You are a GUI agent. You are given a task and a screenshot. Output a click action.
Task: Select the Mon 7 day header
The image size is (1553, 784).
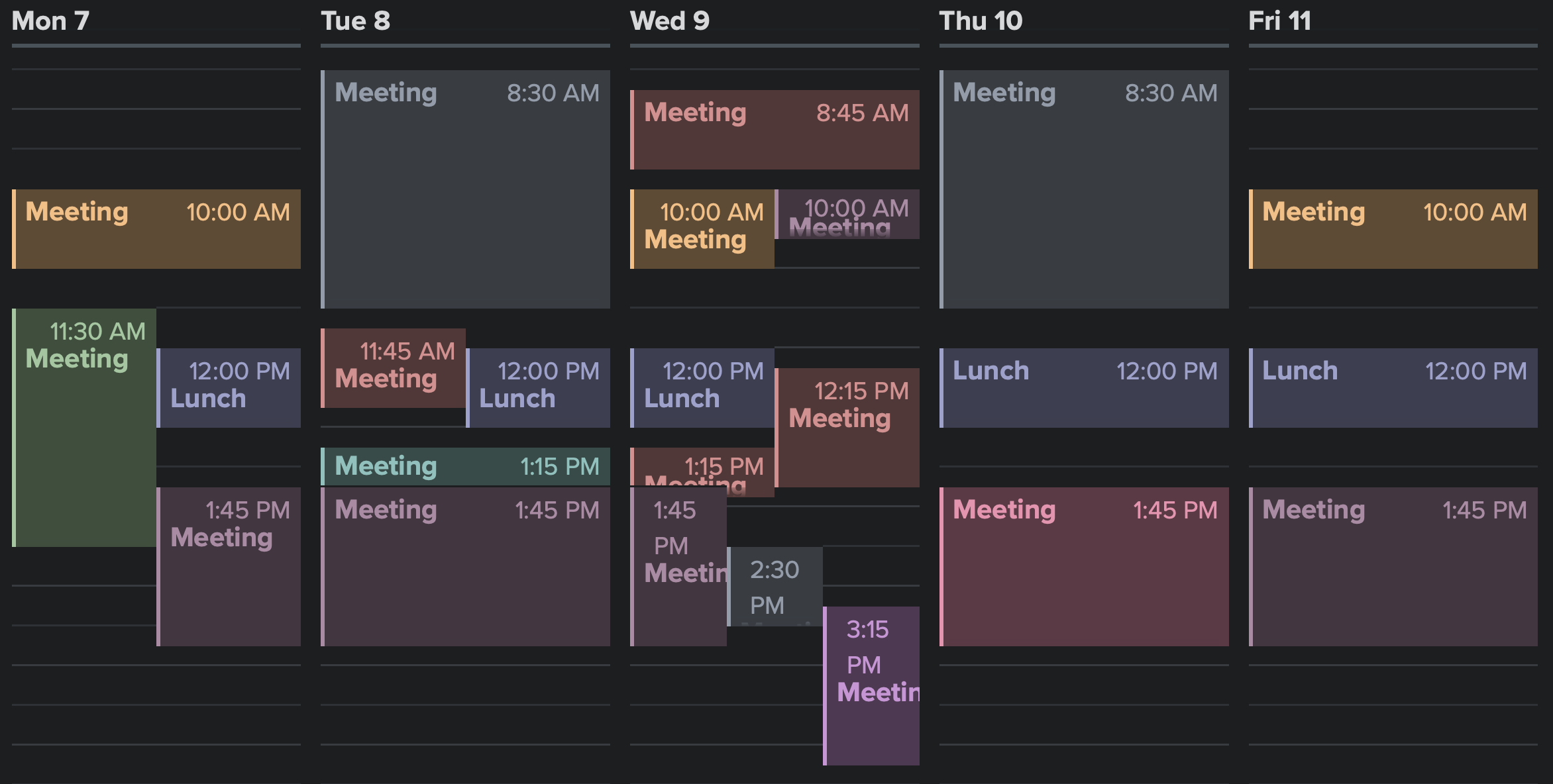[50, 21]
